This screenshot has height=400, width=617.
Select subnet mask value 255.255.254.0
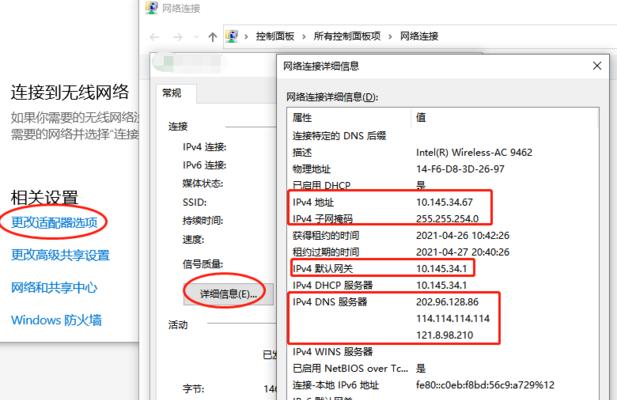pyautogui.click(x=447, y=219)
